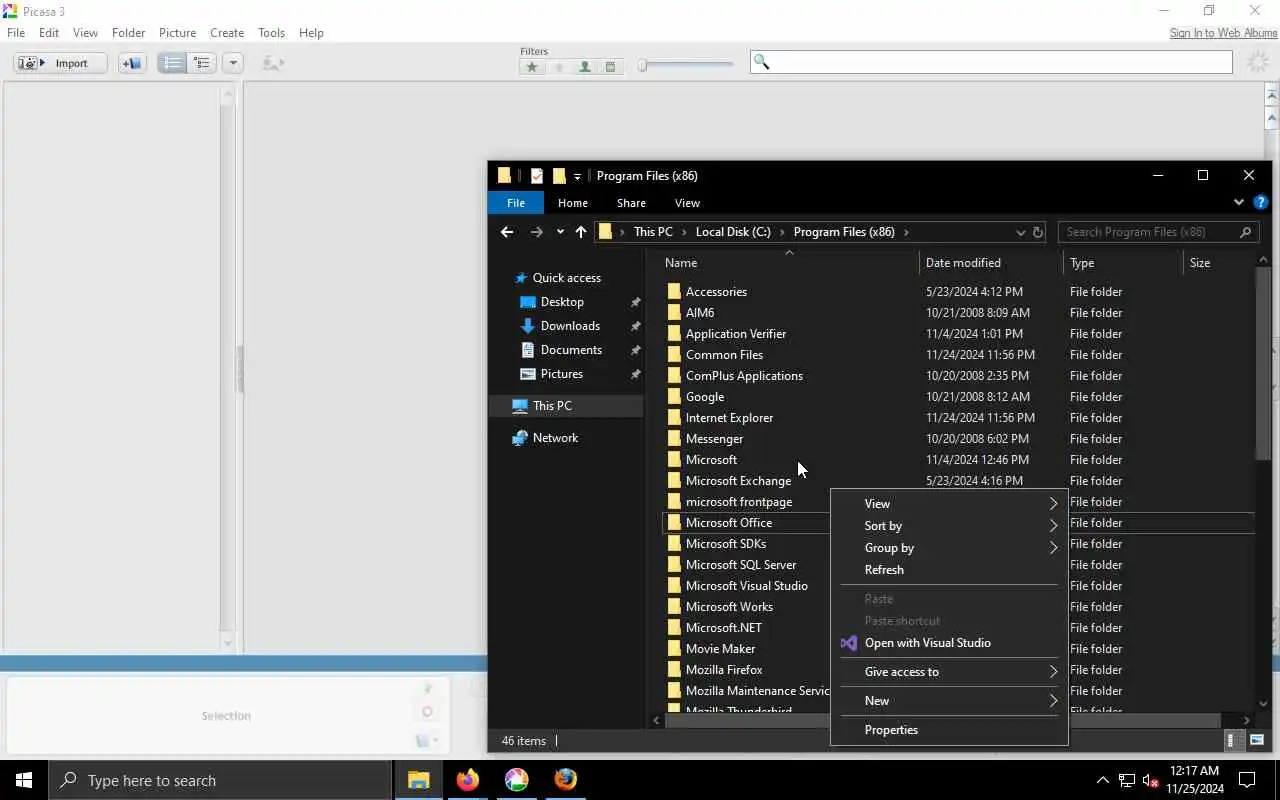Switch to details view icon in the status bar
1280x800 pixels.
click(1233, 741)
